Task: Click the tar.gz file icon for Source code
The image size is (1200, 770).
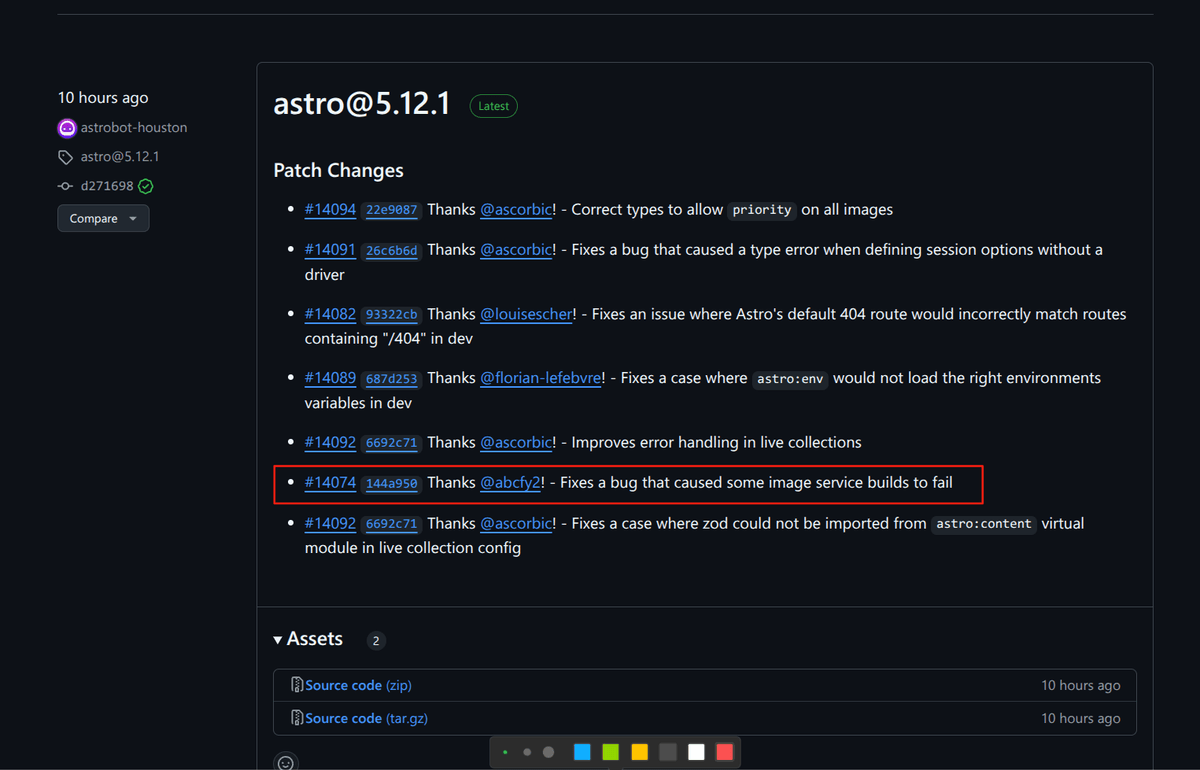Action: [x=297, y=718]
